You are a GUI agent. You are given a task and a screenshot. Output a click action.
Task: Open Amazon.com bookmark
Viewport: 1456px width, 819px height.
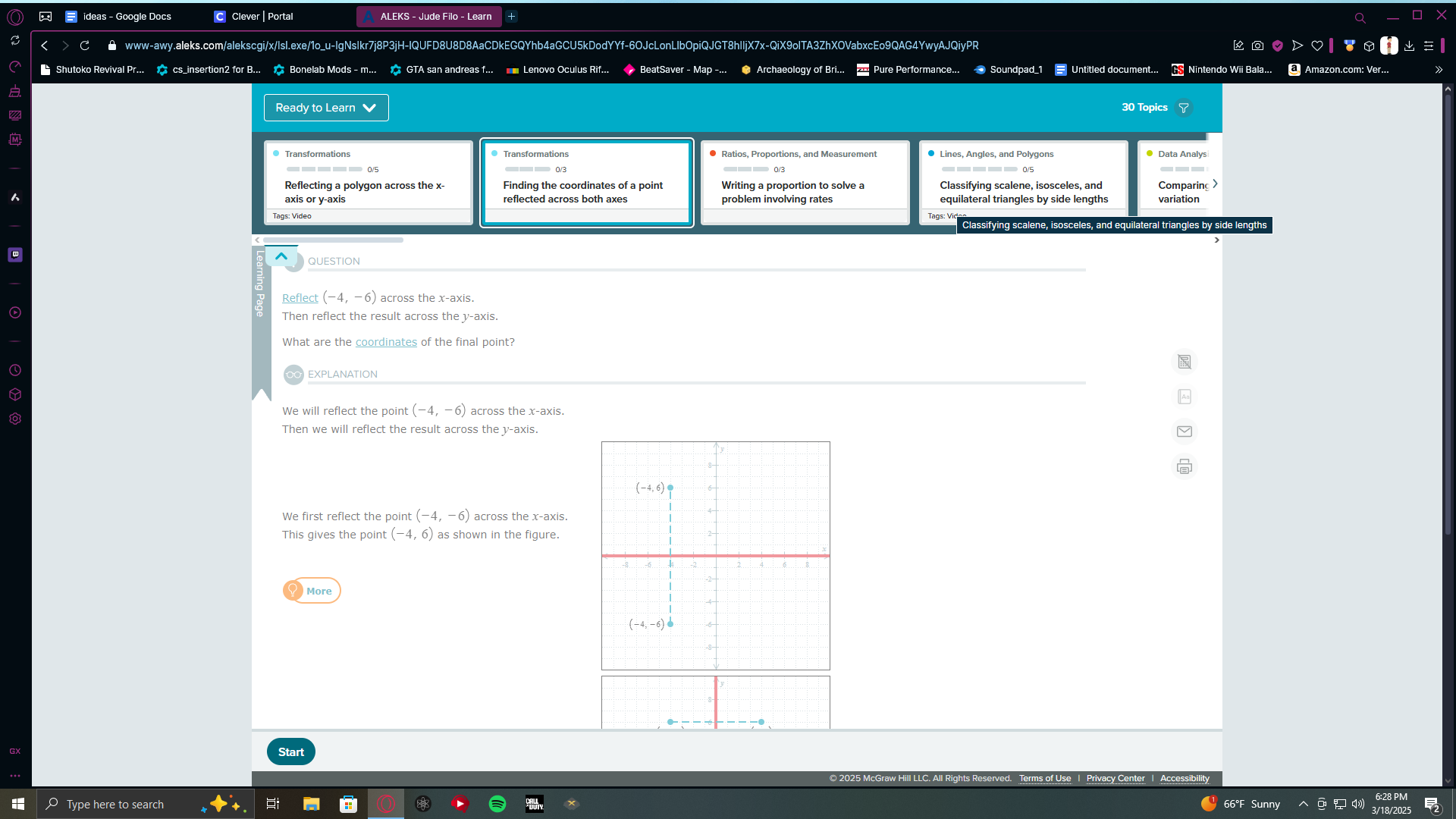click(1339, 69)
